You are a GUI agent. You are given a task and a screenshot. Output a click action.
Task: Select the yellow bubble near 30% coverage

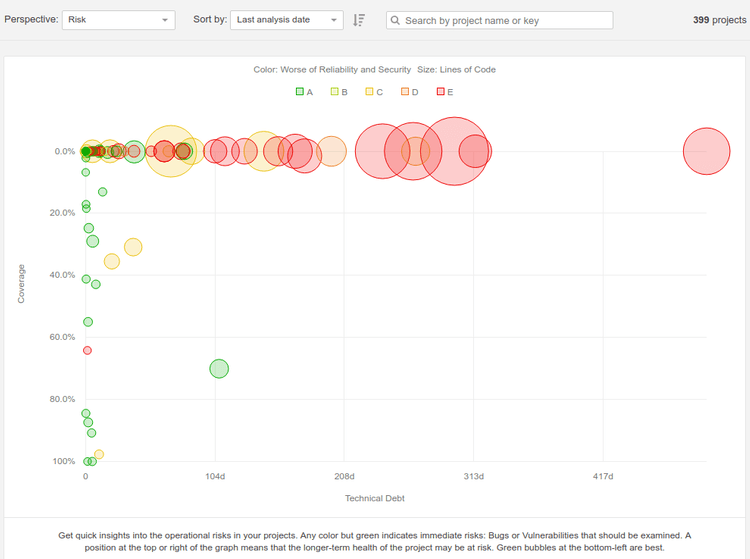click(x=133, y=247)
